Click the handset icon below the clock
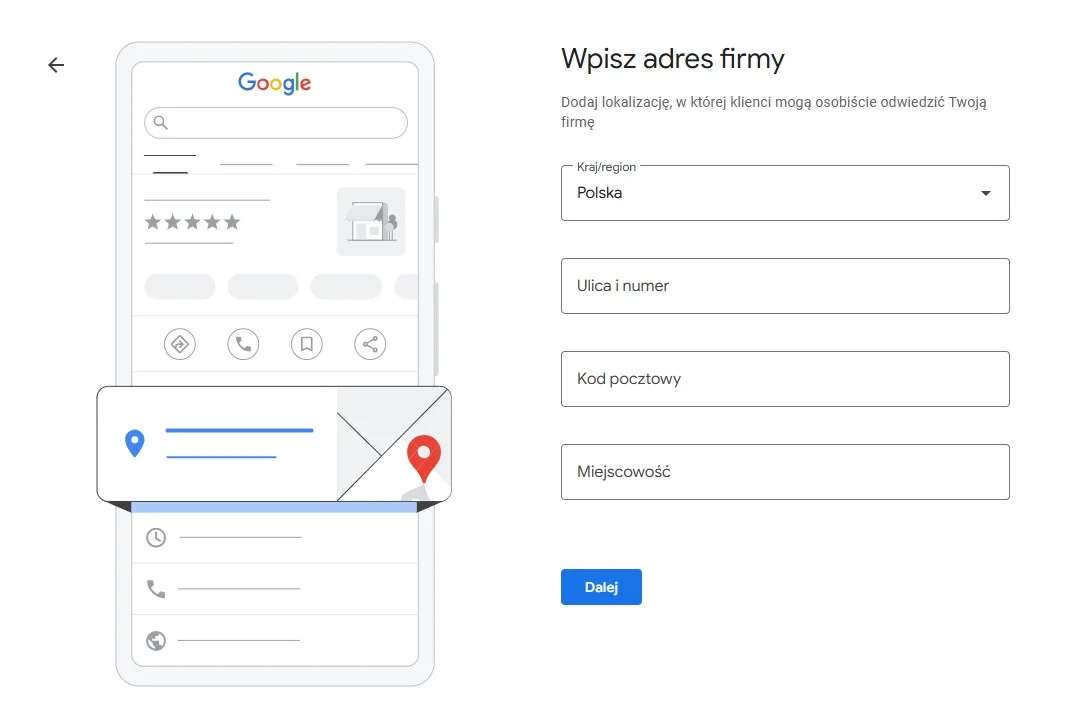This screenshot has width=1076, height=716. click(156, 589)
